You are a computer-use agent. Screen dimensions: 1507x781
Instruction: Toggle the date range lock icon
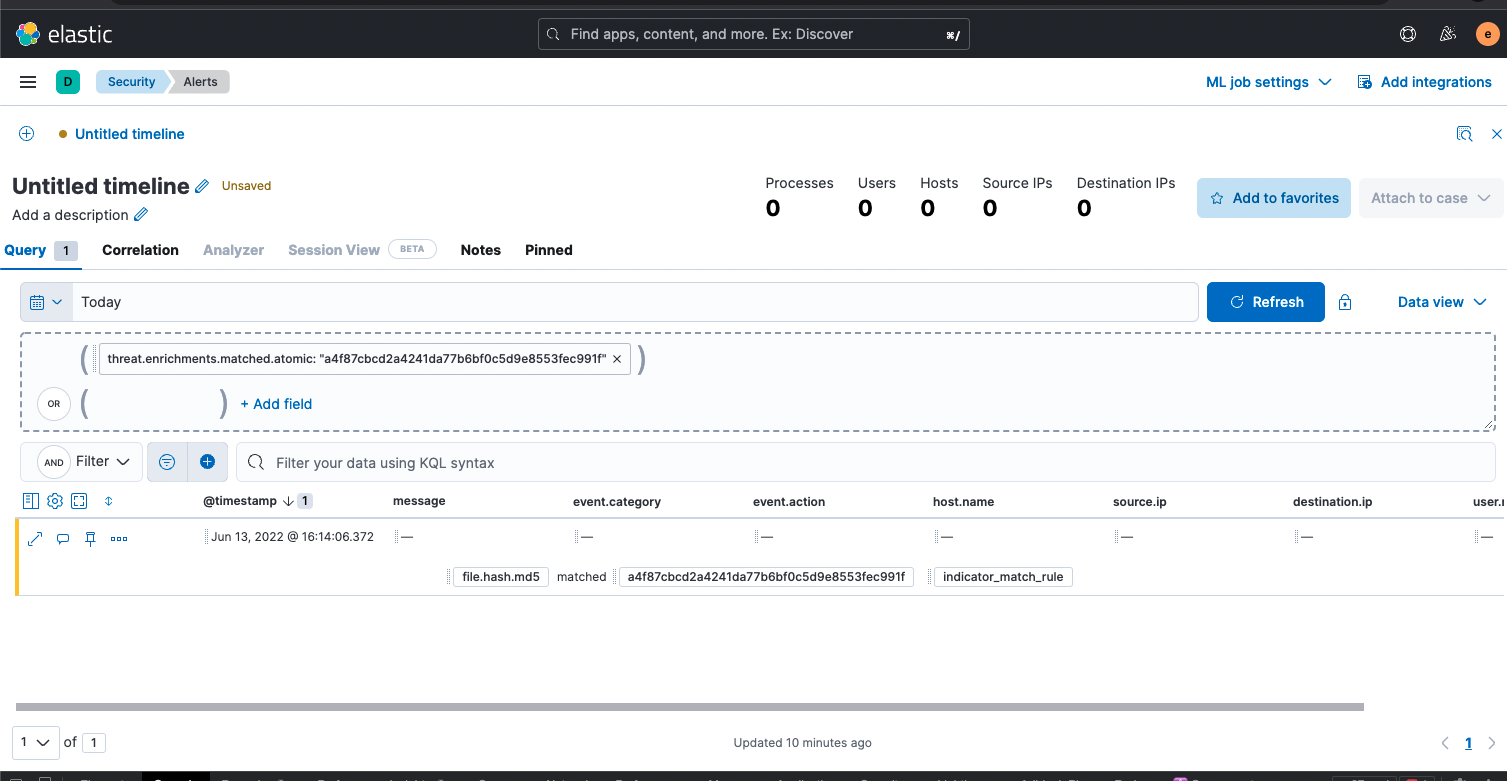click(1345, 301)
